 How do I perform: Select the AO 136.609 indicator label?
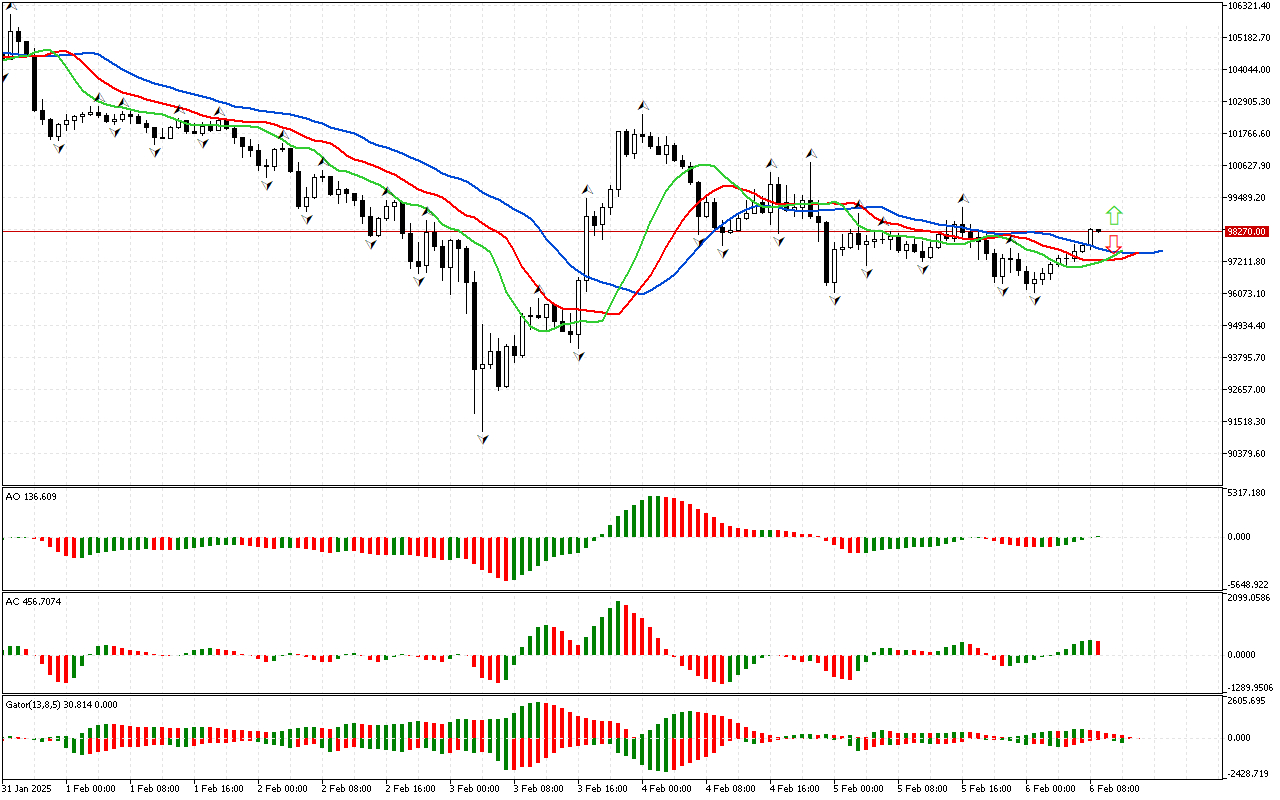31,496
